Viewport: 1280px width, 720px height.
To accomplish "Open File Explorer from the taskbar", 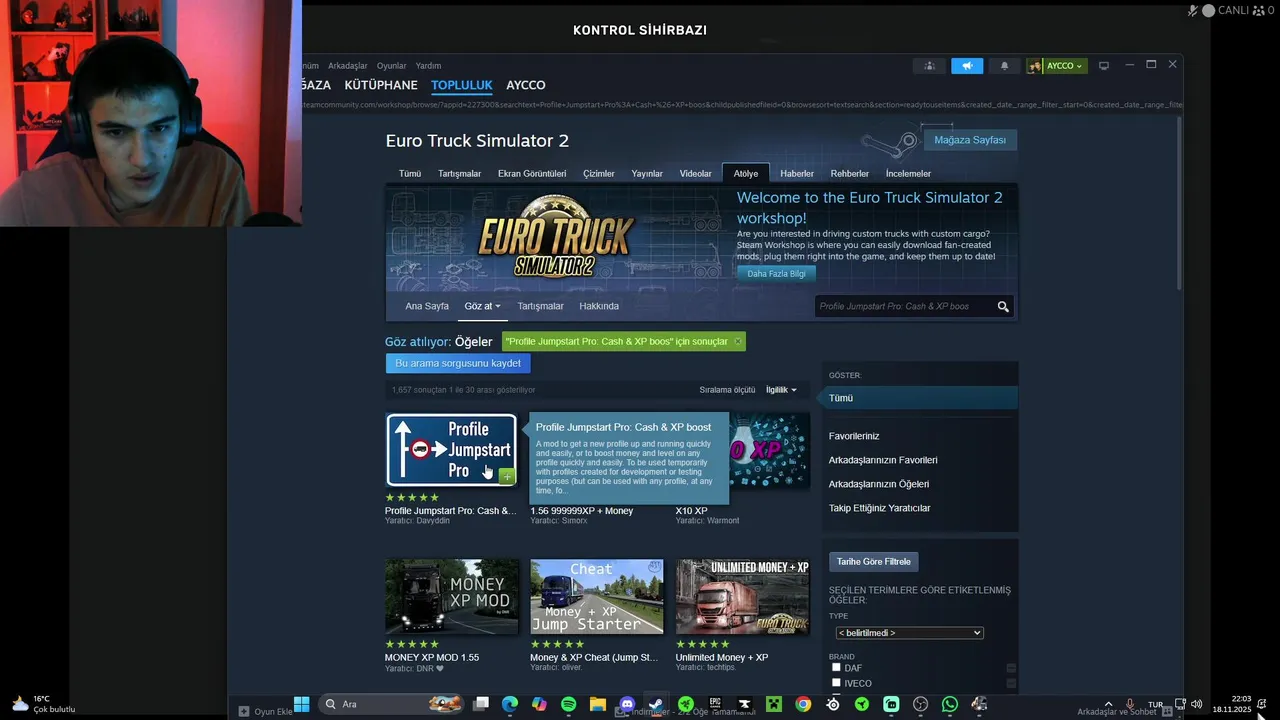I will 597,704.
